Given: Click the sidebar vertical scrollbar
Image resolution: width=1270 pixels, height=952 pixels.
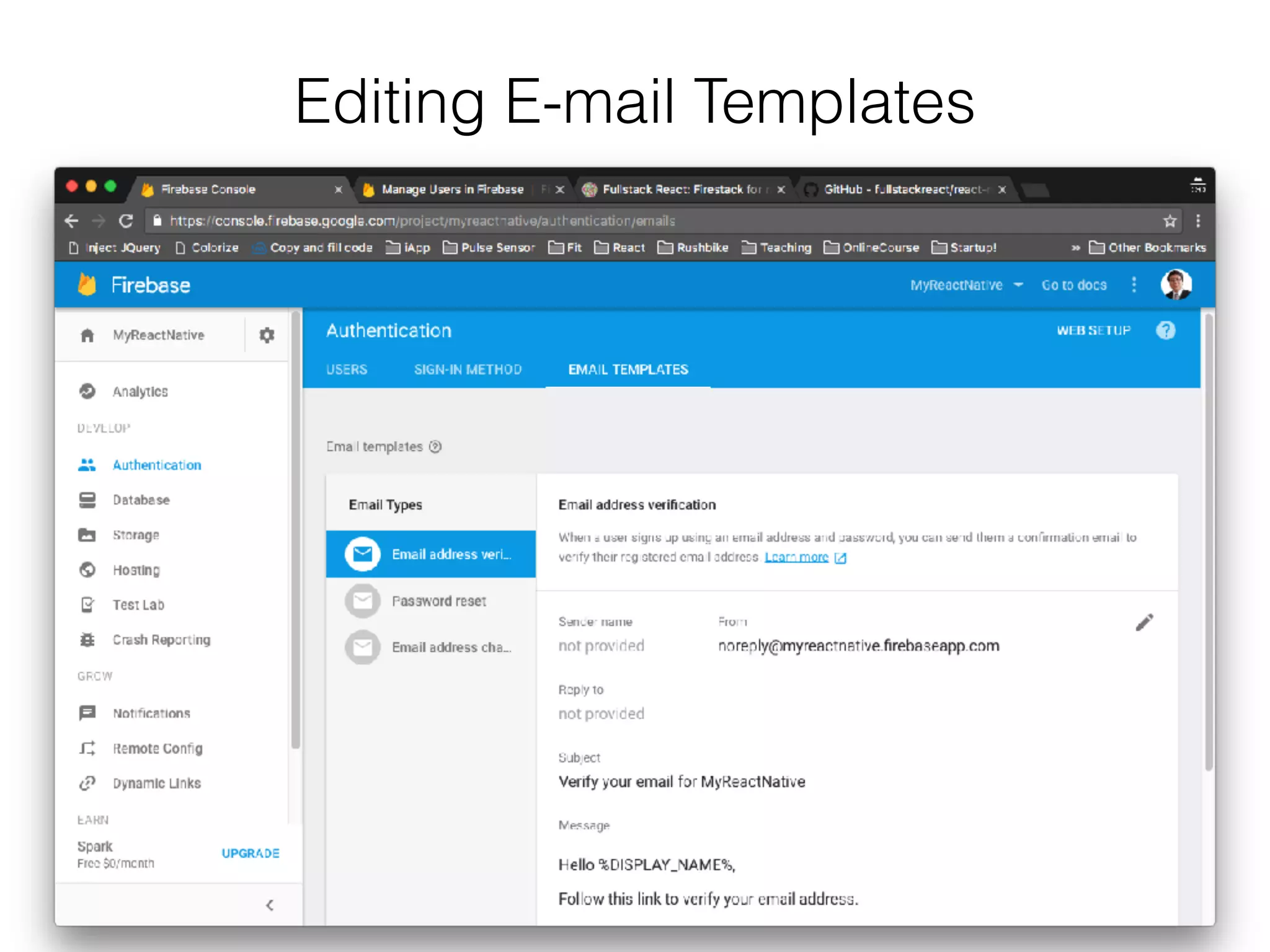Looking at the screenshot, I should pyautogui.click(x=296, y=531).
